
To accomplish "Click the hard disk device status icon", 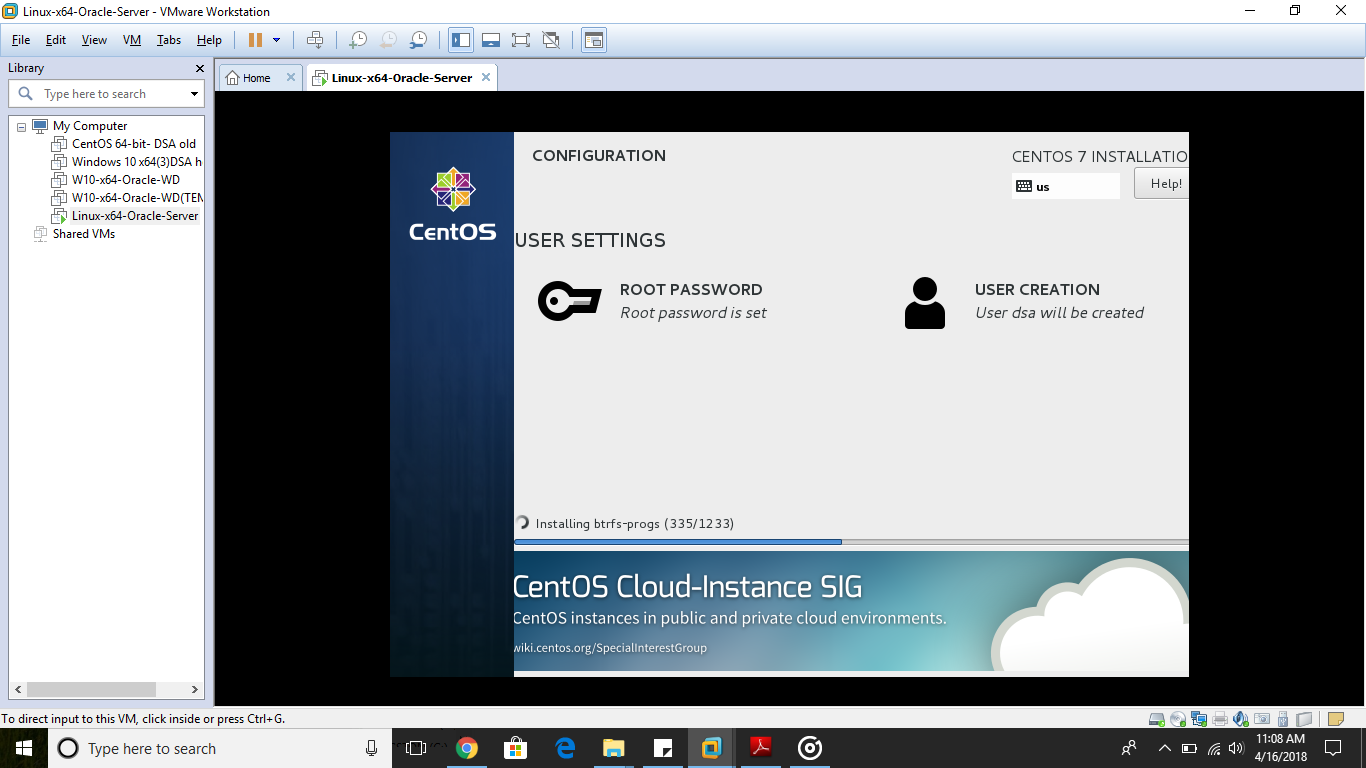I will pyautogui.click(x=1156, y=718).
